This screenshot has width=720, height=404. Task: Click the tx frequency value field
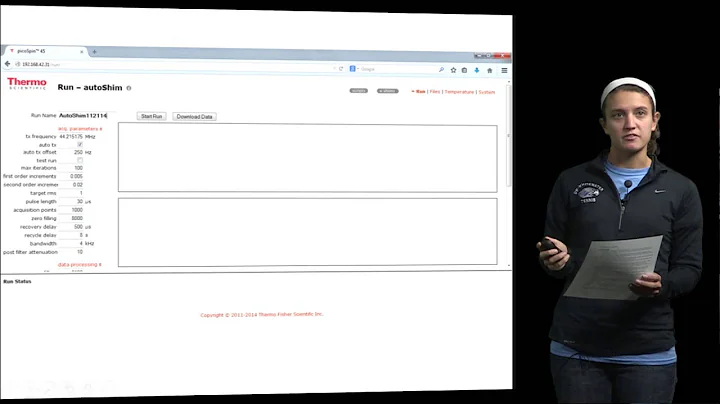click(x=71, y=136)
